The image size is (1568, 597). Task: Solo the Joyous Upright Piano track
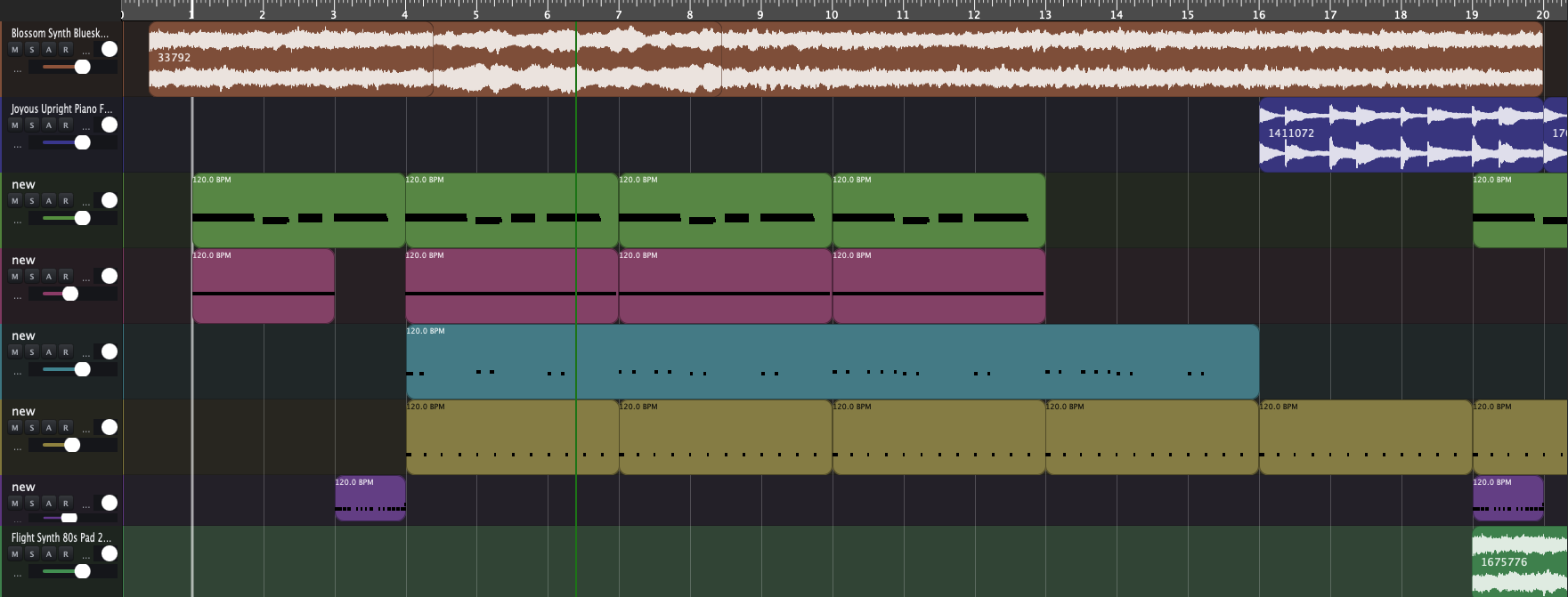[x=32, y=125]
